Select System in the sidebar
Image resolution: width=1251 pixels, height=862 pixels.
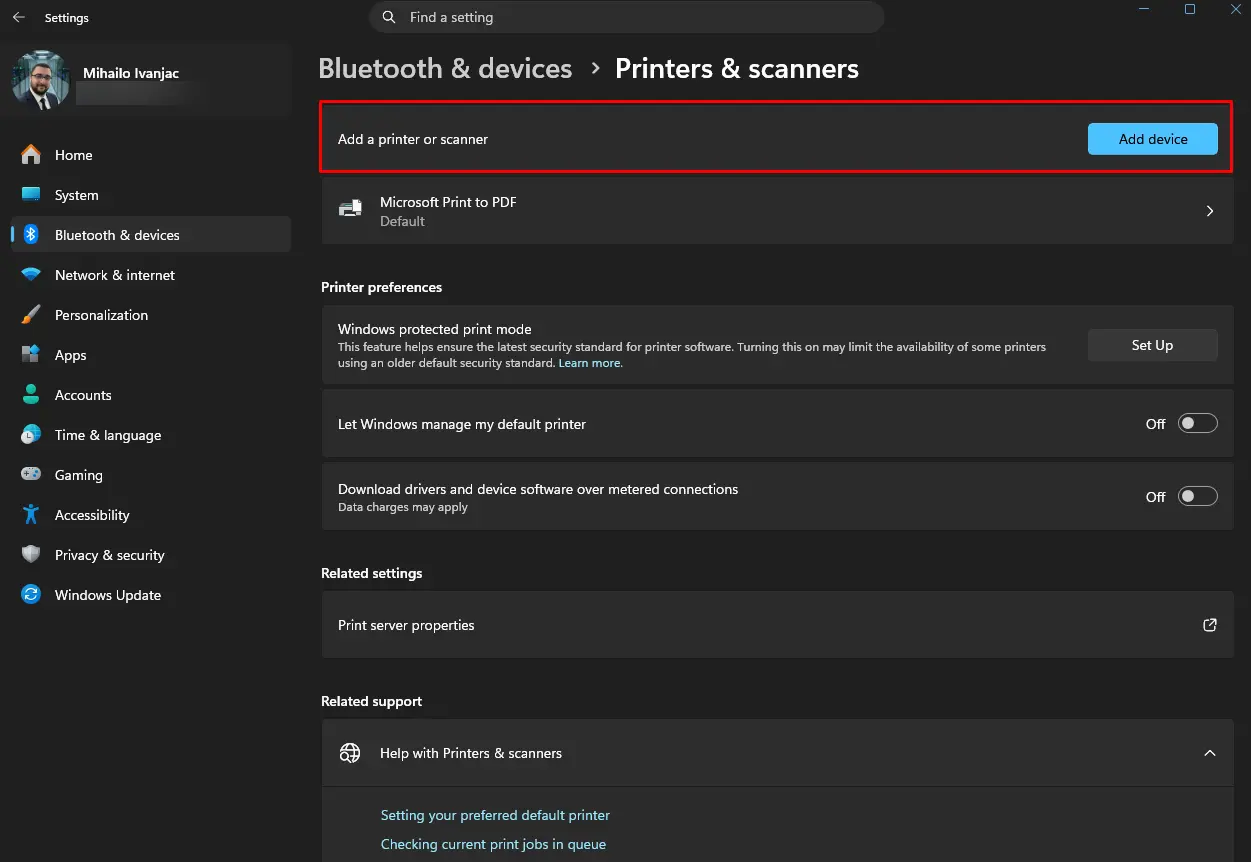(x=77, y=194)
